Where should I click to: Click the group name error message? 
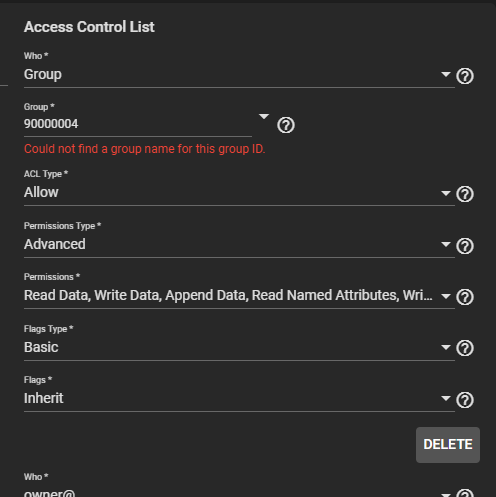[145, 149]
